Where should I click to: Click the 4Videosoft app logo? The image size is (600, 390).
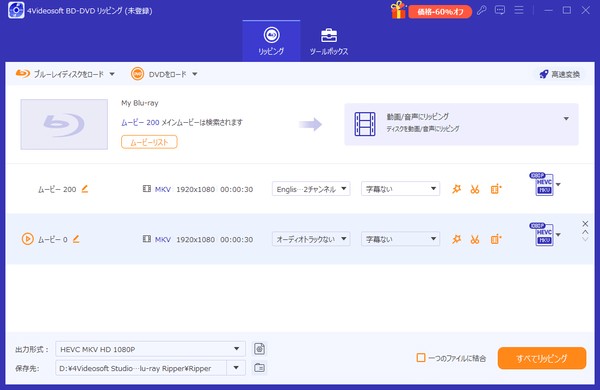[x=16, y=10]
